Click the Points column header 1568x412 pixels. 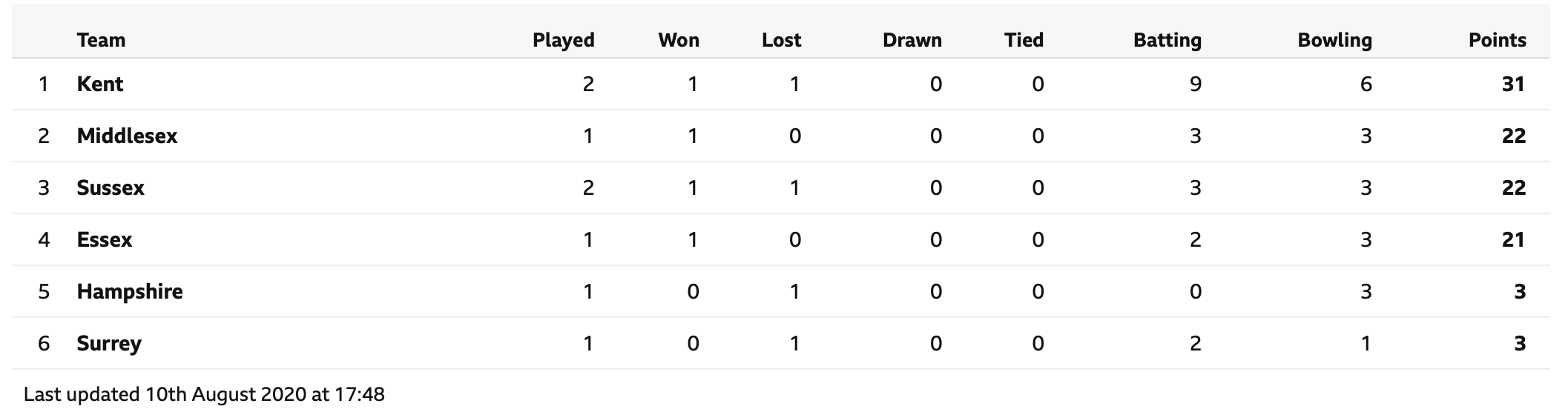(x=1498, y=40)
